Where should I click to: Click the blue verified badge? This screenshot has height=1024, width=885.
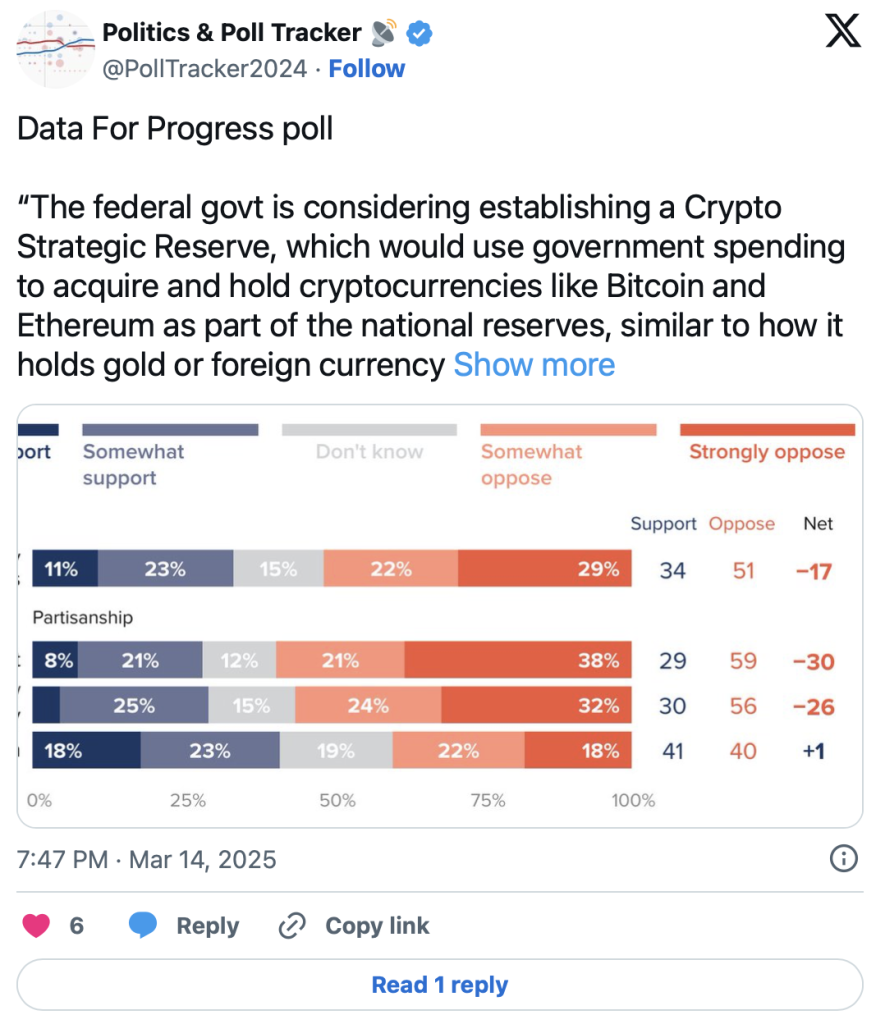pos(421,33)
